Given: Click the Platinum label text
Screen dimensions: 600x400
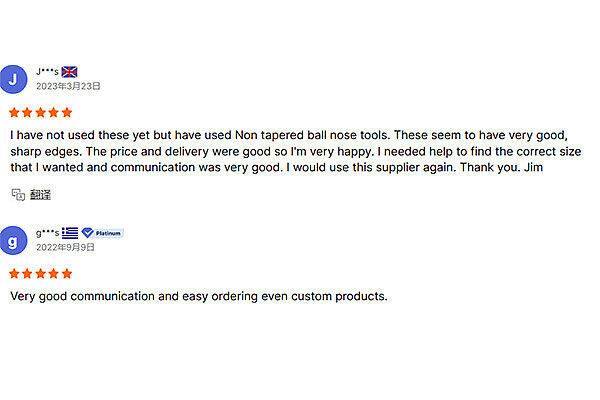Looking at the screenshot, I should [x=108, y=233].
